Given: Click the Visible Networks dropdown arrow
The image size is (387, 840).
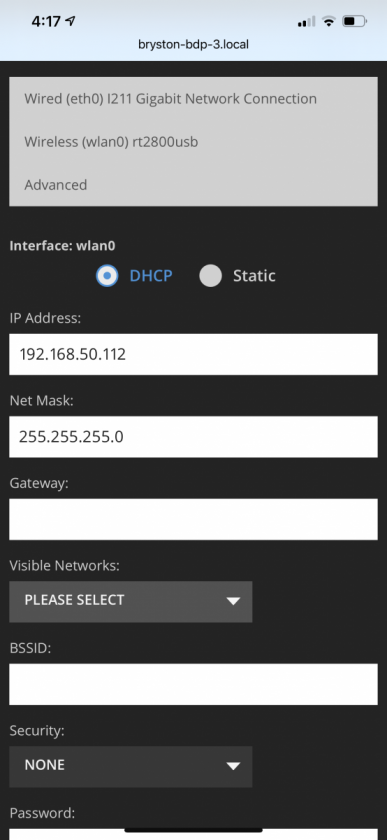Looking at the screenshot, I should click(x=233, y=602).
